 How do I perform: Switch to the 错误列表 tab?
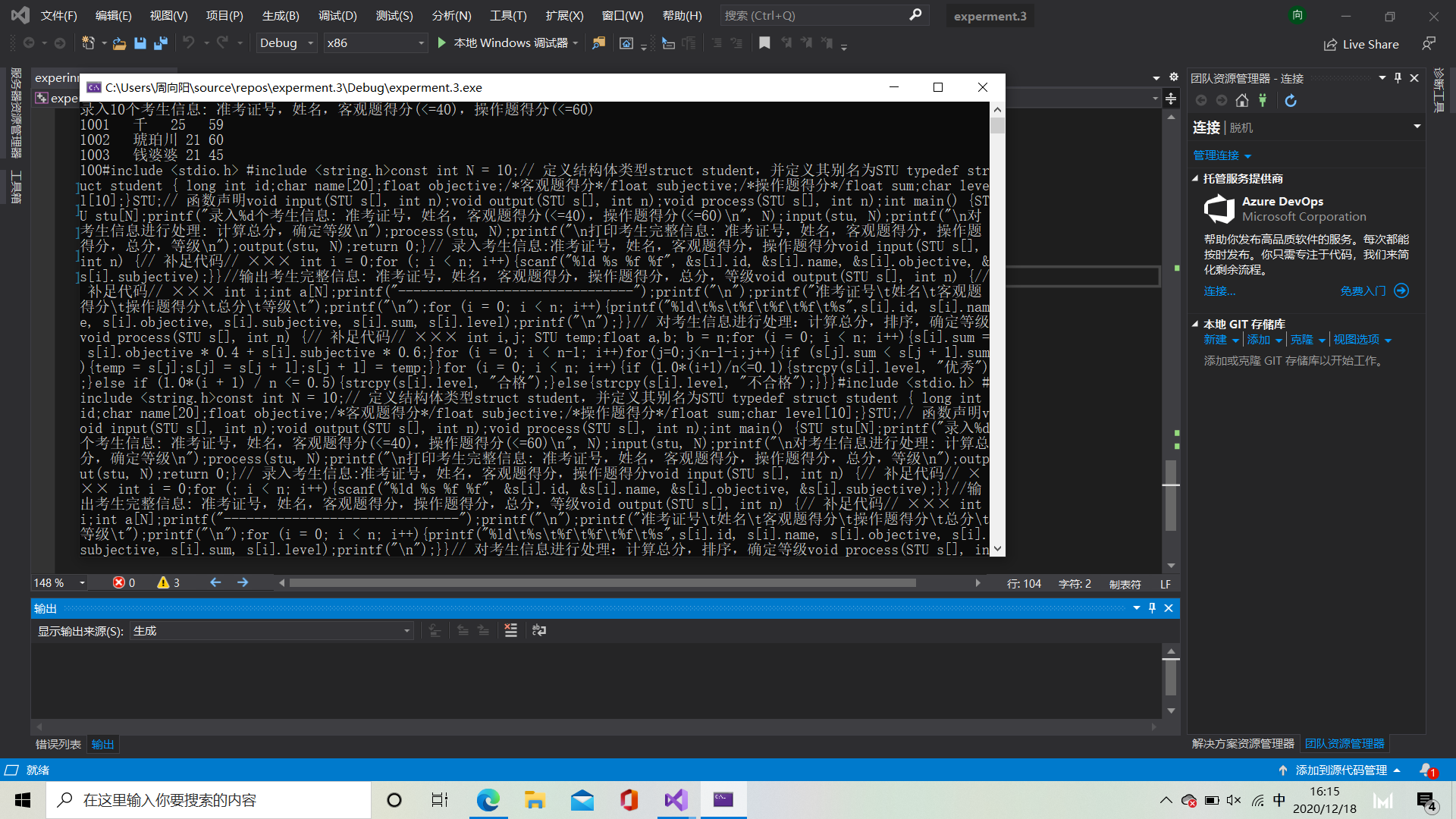point(58,744)
